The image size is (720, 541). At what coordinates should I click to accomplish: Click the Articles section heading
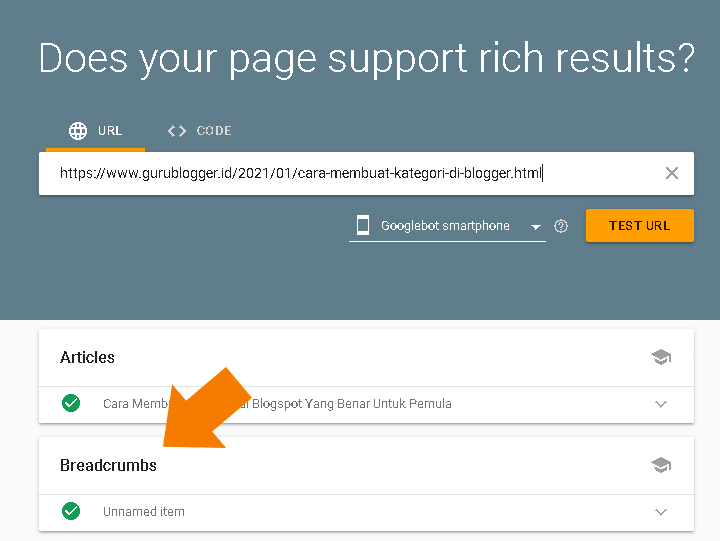pyautogui.click(x=87, y=357)
